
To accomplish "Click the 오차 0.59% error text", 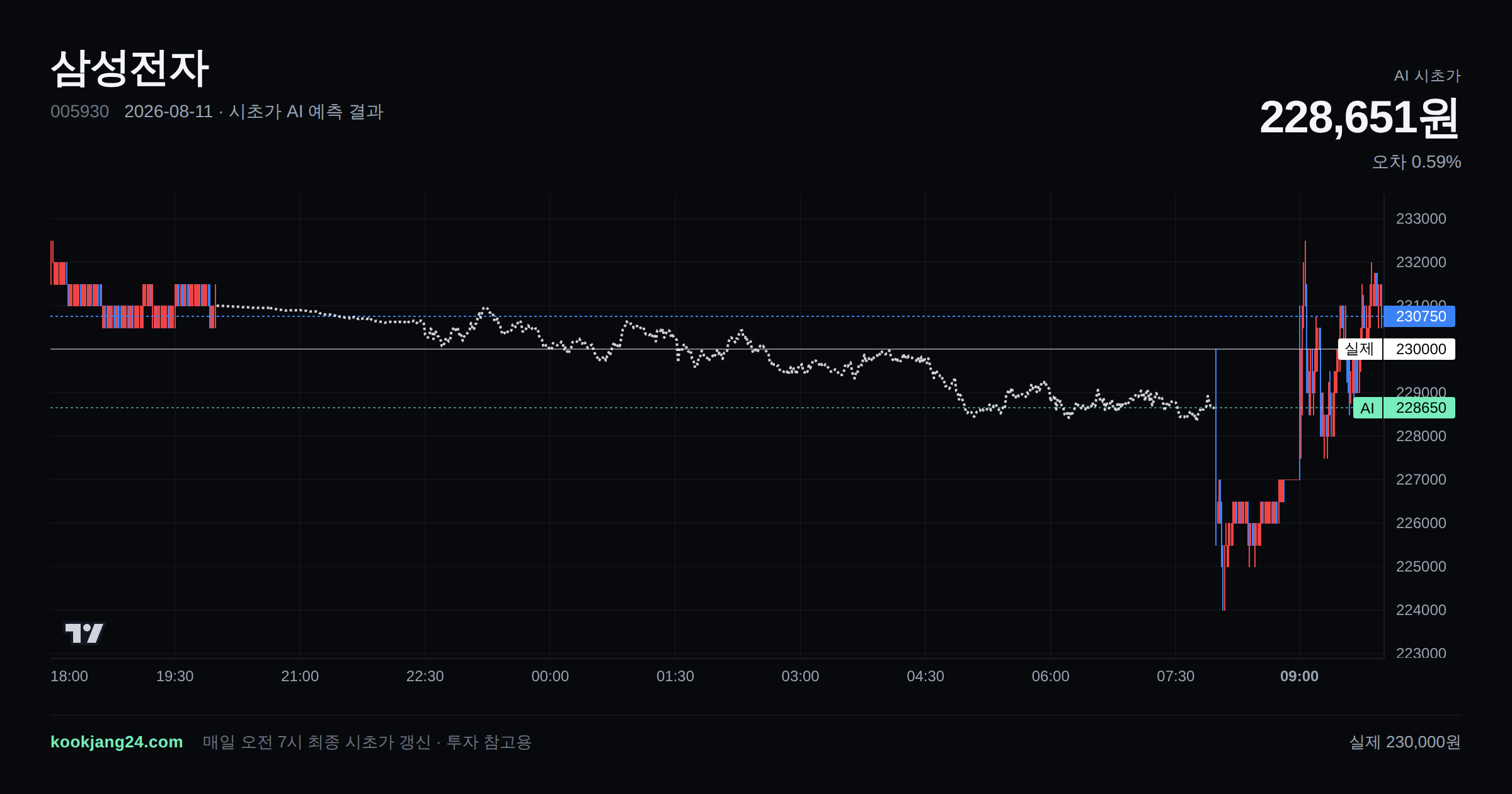I will click(x=1416, y=162).
